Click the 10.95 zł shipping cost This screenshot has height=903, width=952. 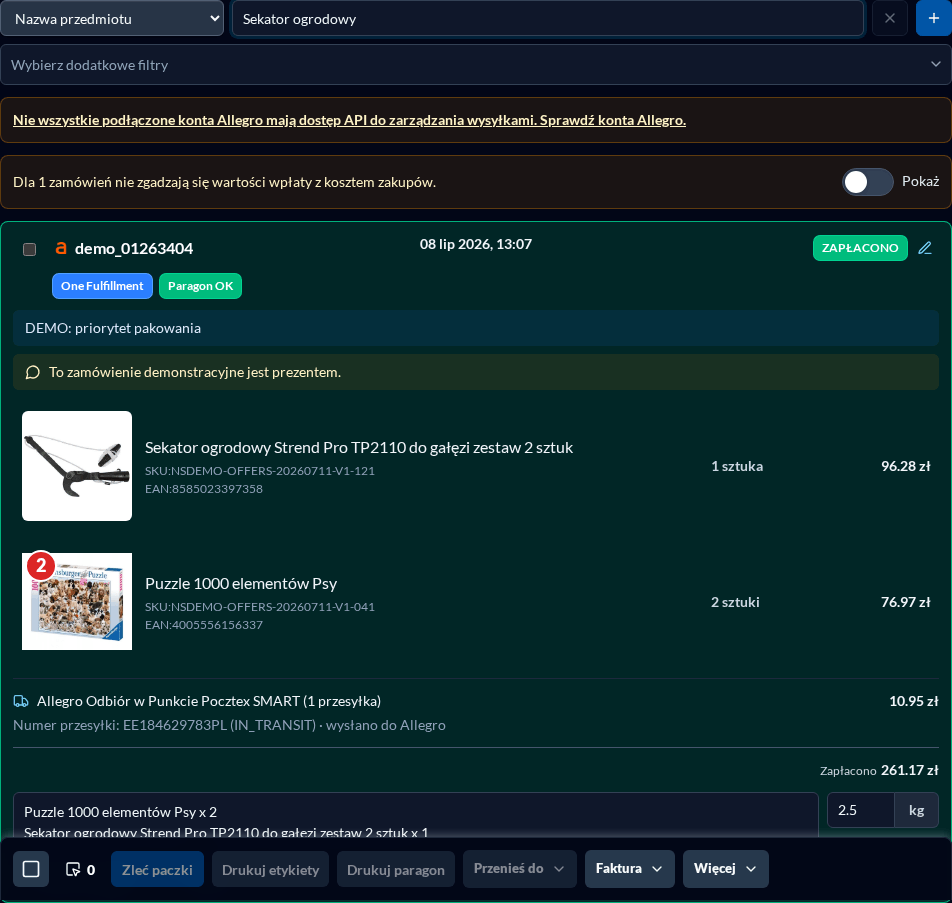click(914, 701)
